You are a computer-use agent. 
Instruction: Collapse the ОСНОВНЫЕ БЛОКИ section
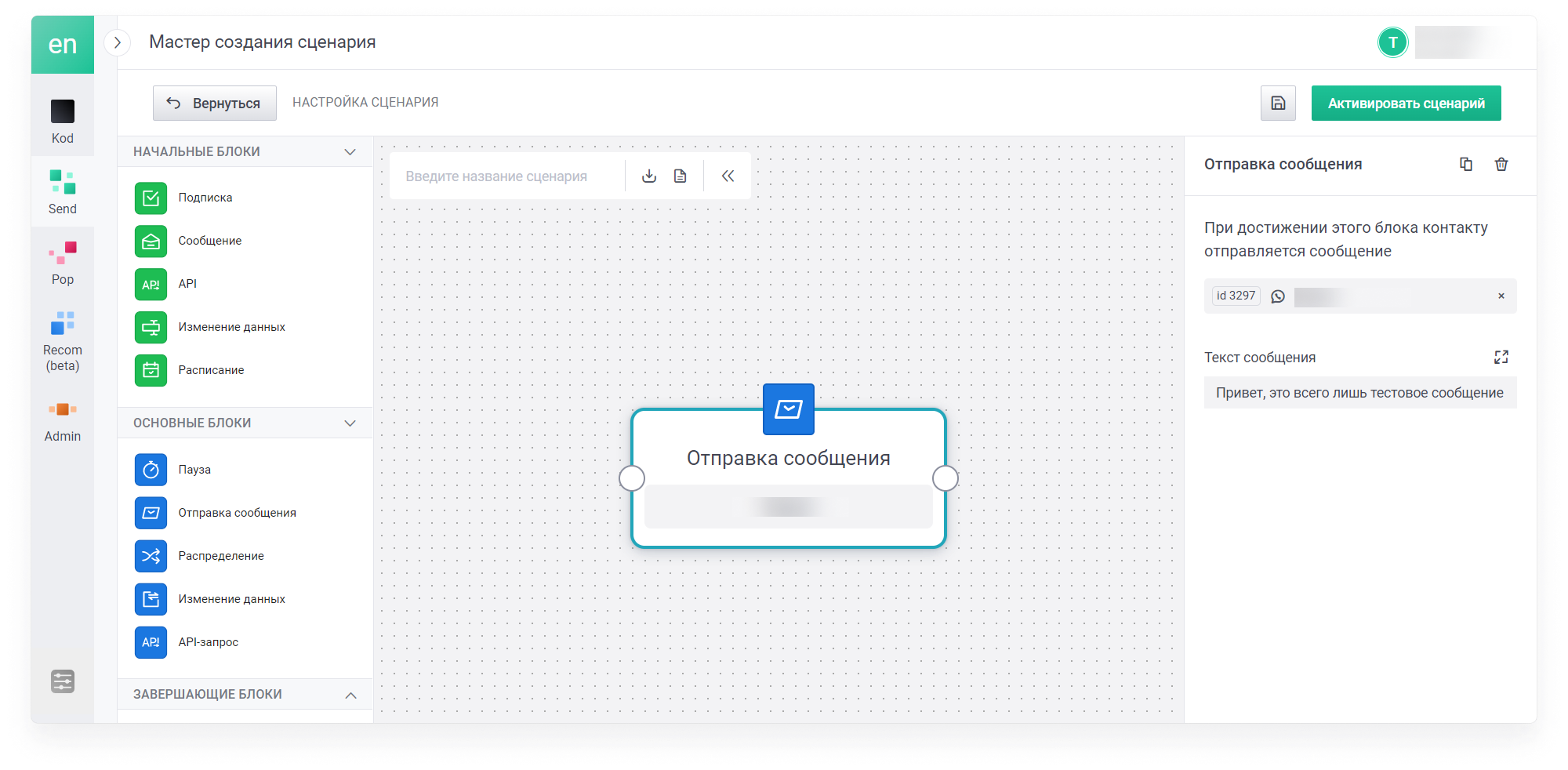(350, 423)
